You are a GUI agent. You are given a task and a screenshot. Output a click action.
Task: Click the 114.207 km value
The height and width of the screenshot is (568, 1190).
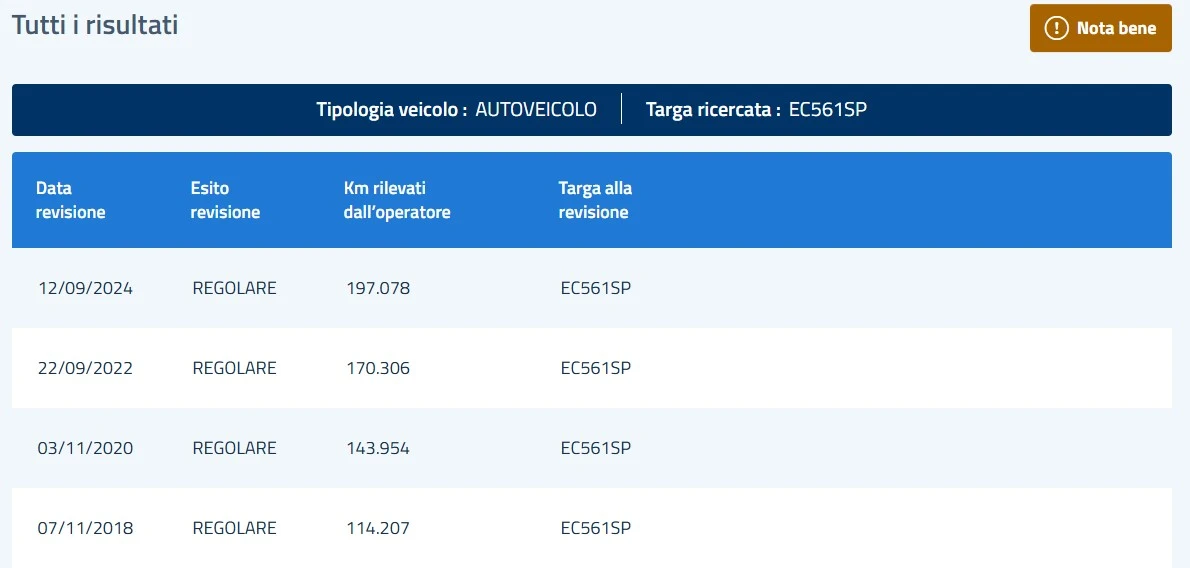(378, 528)
